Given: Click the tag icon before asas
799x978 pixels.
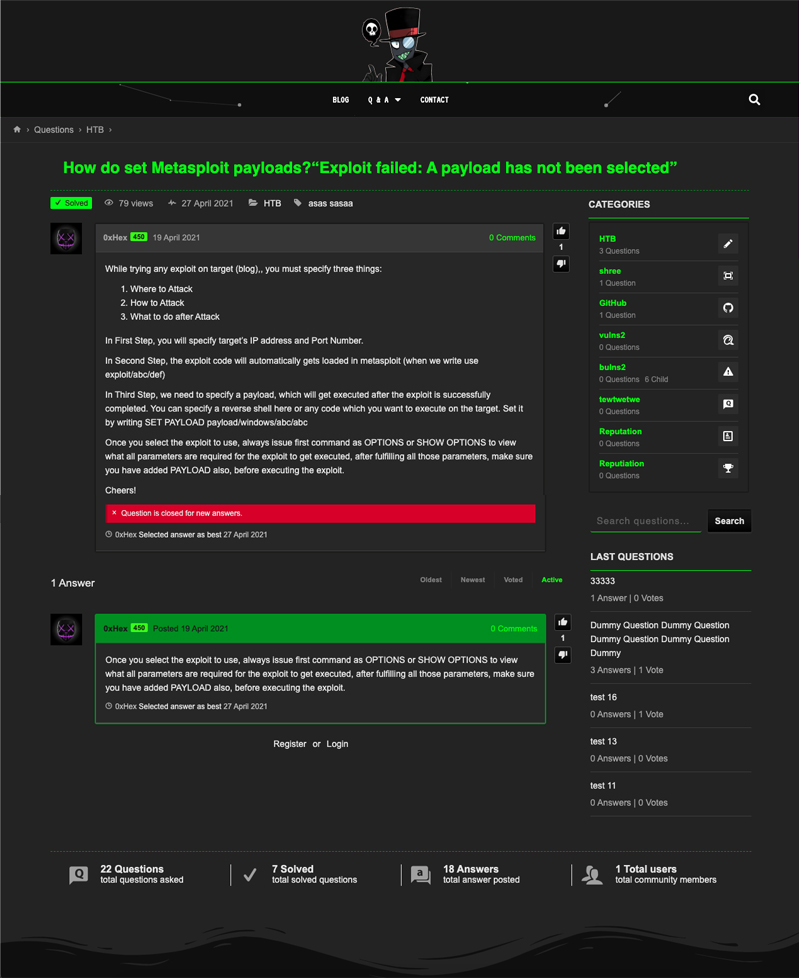Looking at the screenshot, I should [x=298, y=203].
